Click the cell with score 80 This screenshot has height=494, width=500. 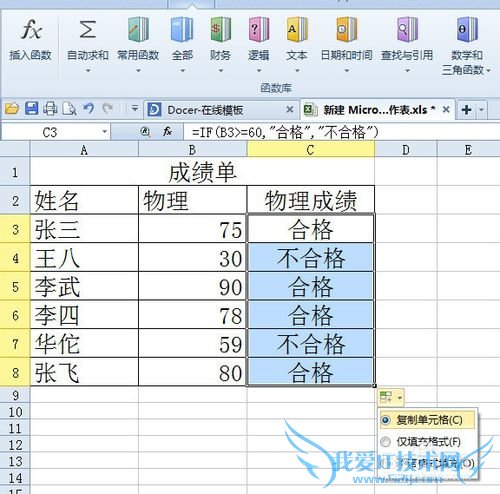(192, 372)
